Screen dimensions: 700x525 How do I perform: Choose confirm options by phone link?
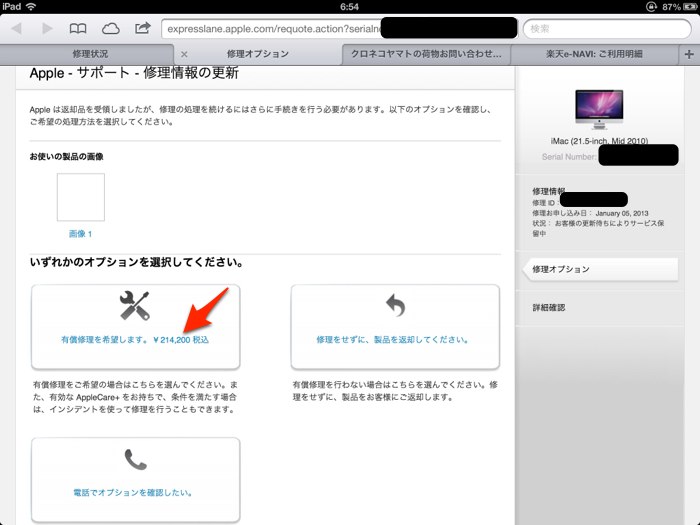click(133, 493)
